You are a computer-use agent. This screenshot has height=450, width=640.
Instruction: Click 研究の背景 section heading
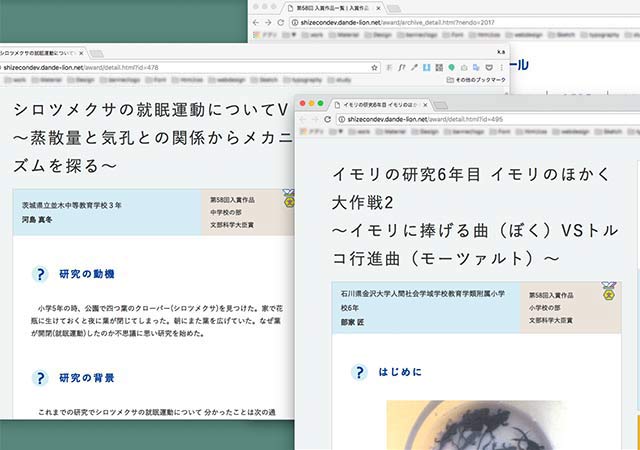click(x=87, y=378)
